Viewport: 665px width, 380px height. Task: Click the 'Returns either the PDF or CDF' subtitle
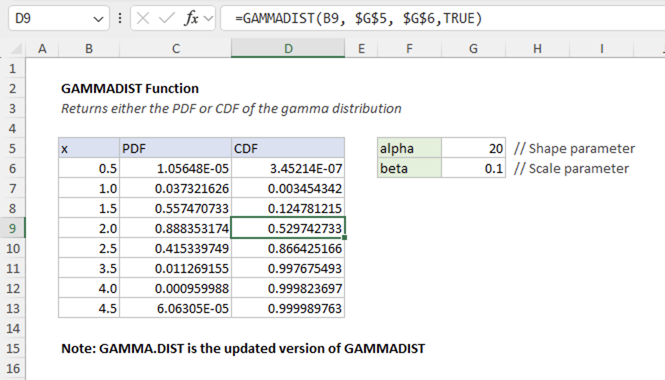[231, 109]
